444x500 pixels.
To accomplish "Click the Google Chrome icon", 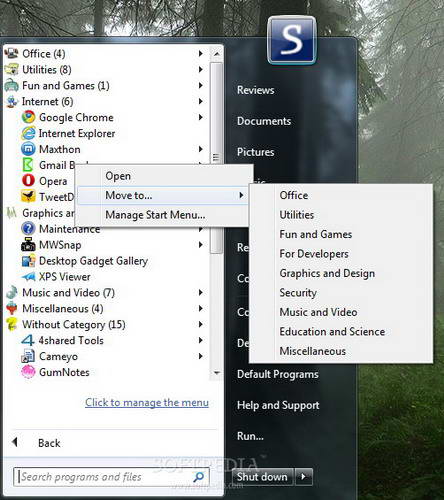I will pos(28,117).
